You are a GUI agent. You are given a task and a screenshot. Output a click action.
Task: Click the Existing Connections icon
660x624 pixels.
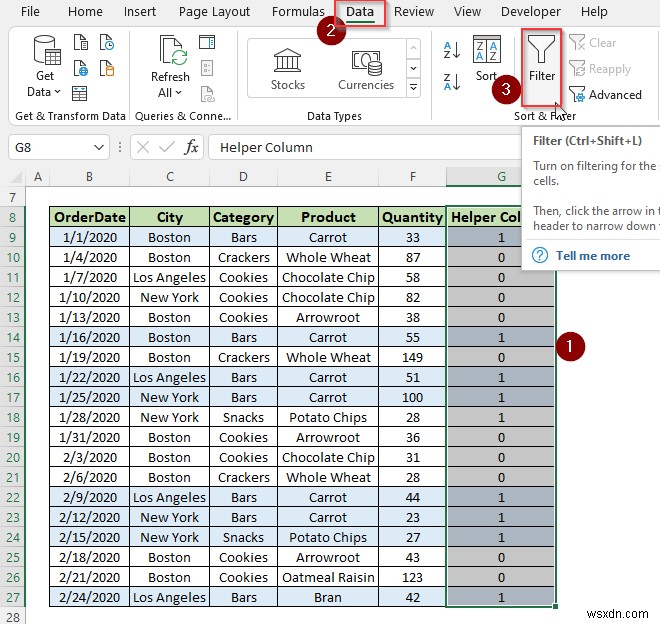pos(107,68)
